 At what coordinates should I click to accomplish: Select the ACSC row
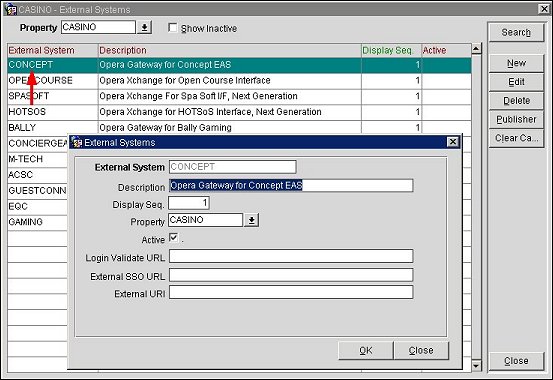tap(37, 175)
